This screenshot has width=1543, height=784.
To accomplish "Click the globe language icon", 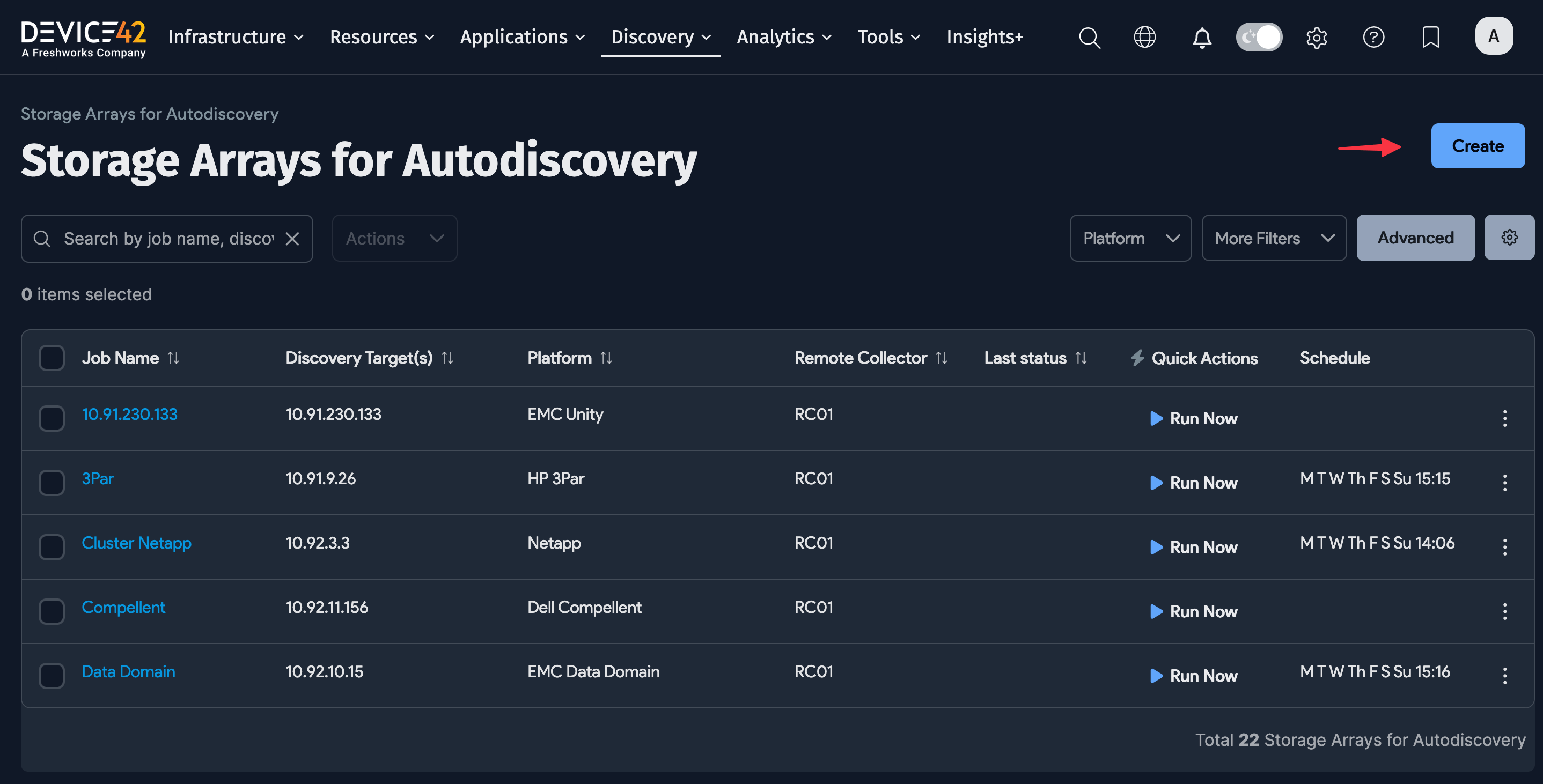I will tap(1145, 37).
